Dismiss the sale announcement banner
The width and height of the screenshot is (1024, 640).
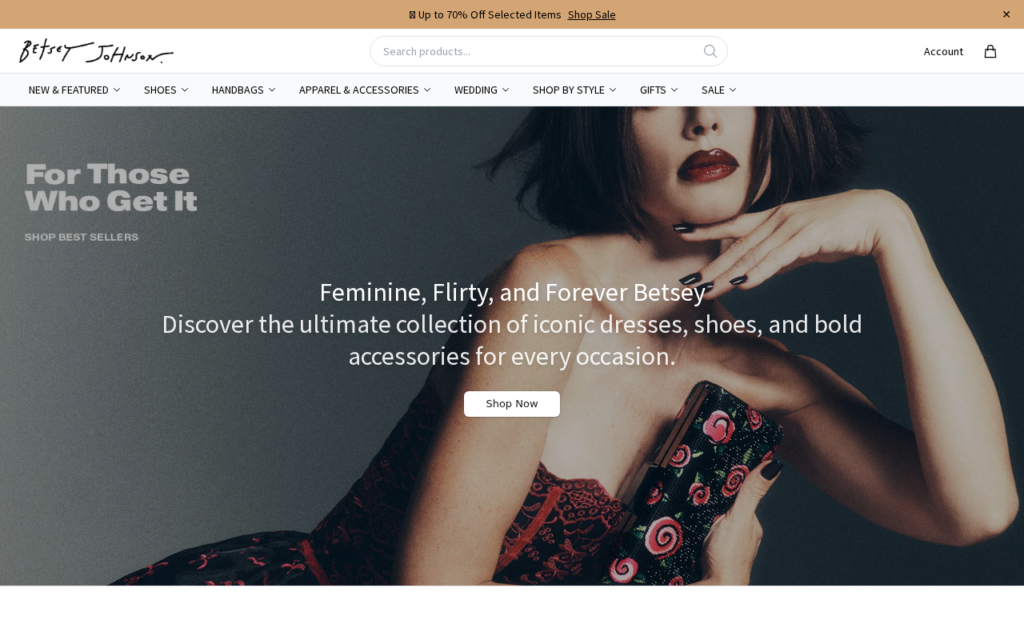tap(1006, 14)
